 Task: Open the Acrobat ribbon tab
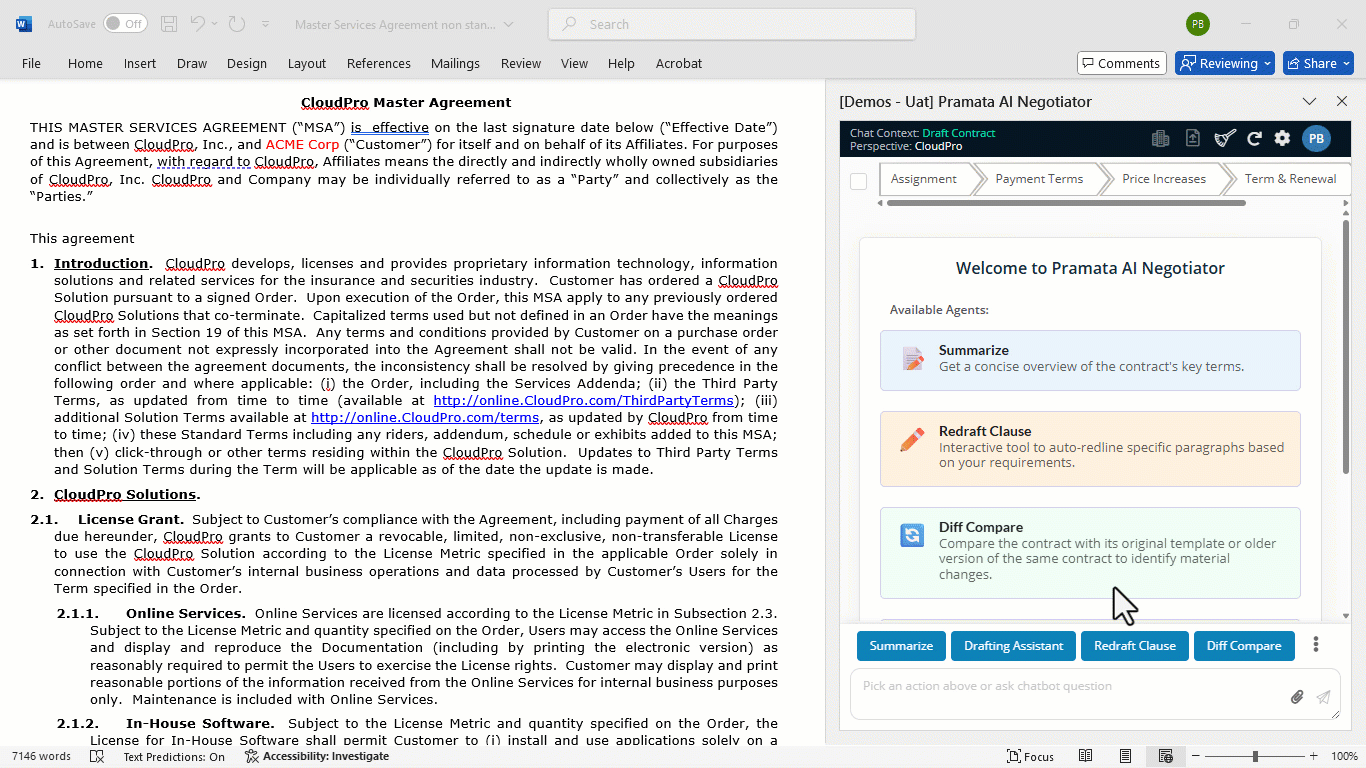pyautogui.click(x=679, y=63)
